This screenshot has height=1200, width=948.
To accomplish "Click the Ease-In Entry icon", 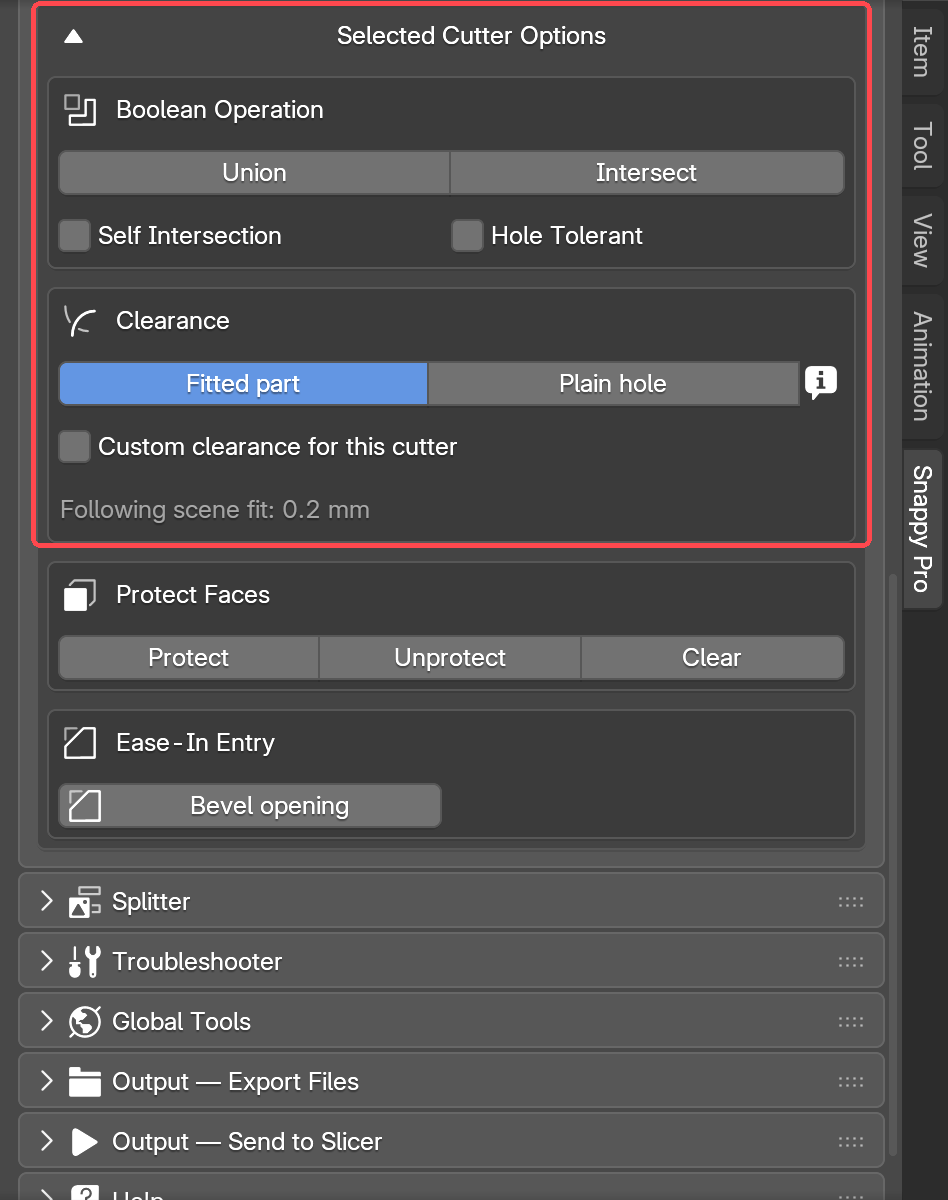I will (x=80, y=743).
